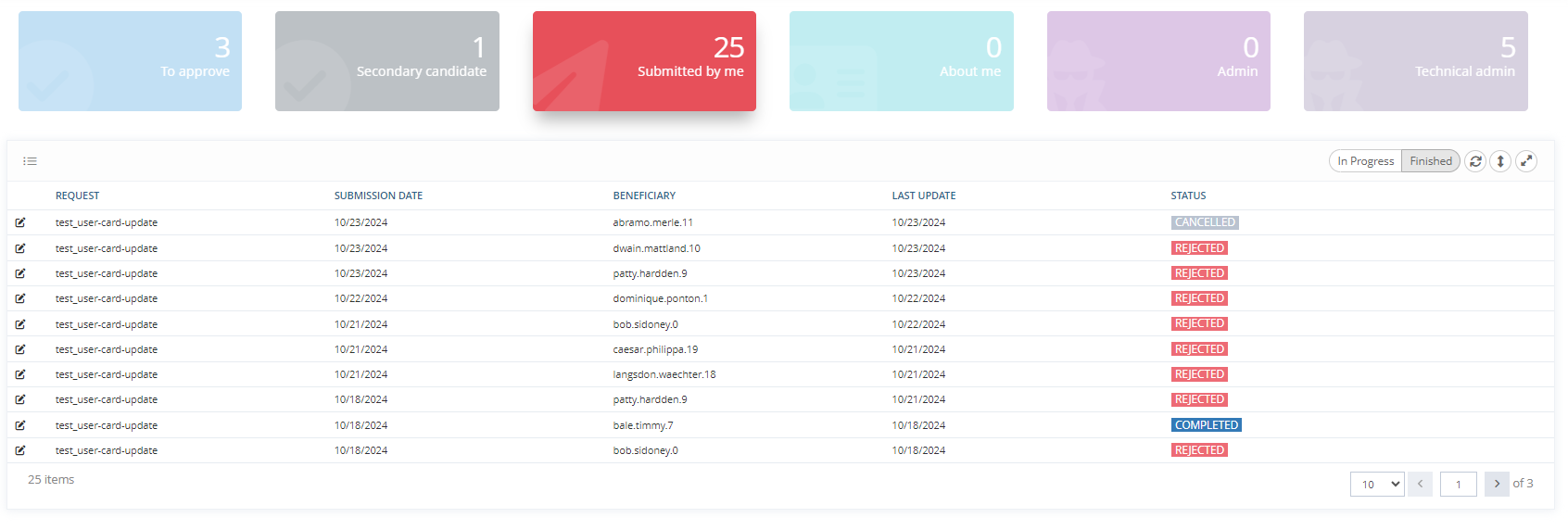Open edit icon for langsdon.waechter.18 request
Image resolution: width=1568 pixels, height=530 pixels.
[x=20, y=374]
